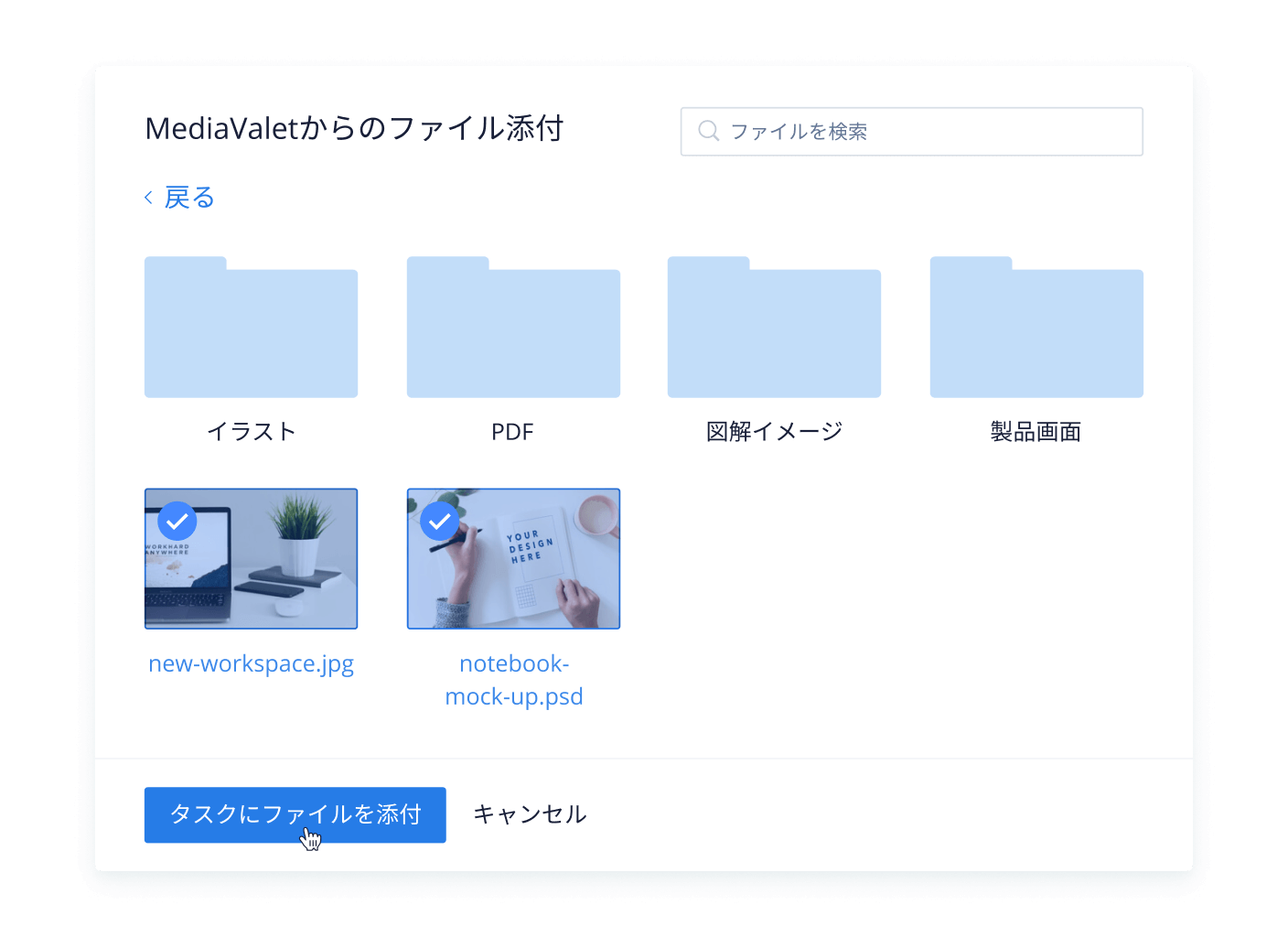Focus the ファイルを検索 search field

[911, 132]
